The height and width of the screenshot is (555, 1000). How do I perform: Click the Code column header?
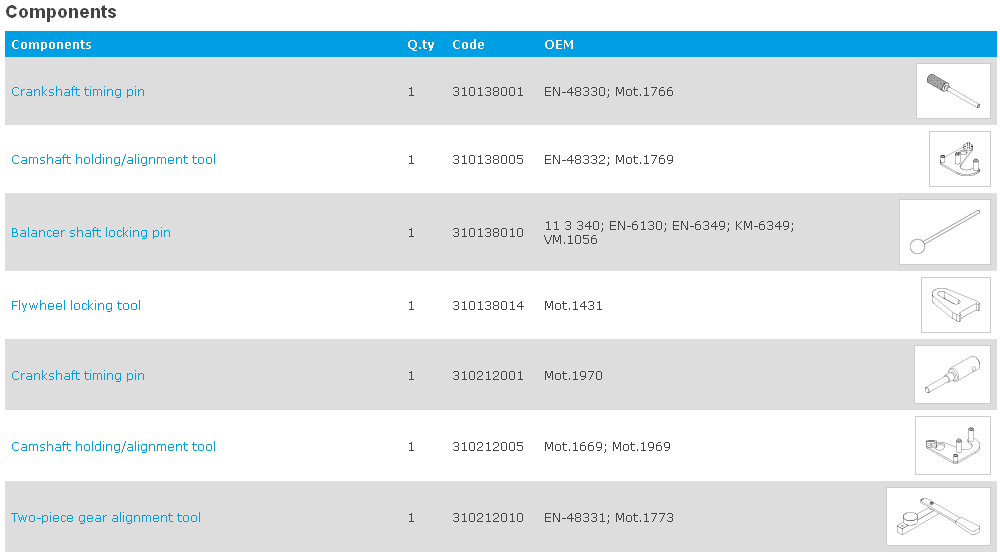(468, 45)
